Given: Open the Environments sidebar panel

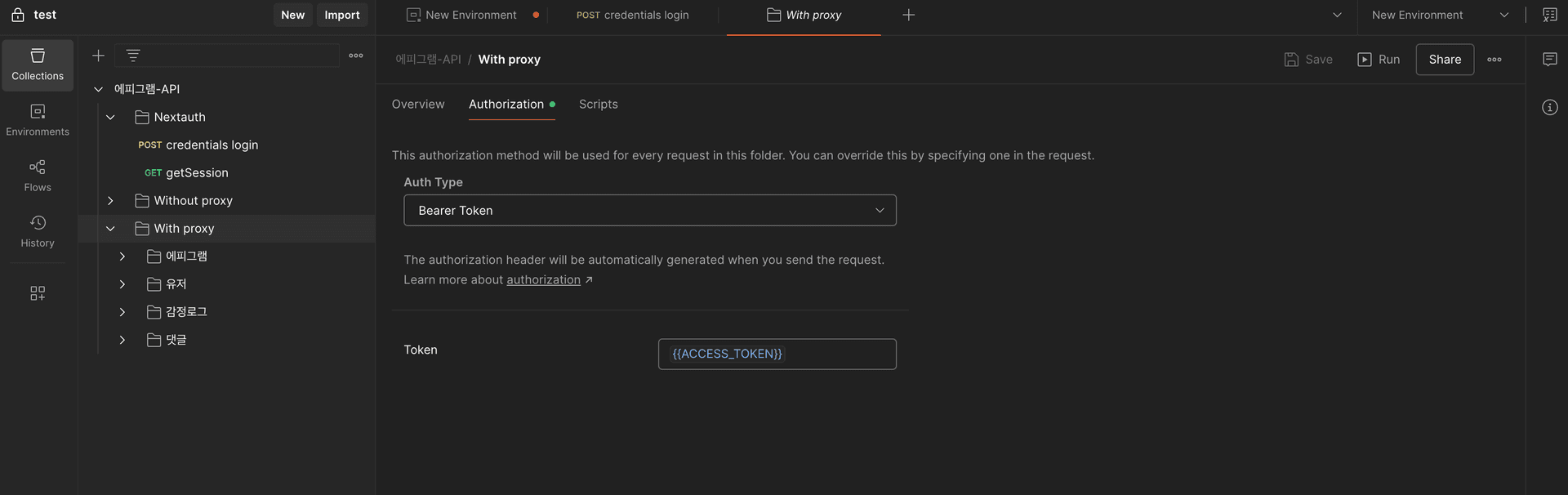Looking at the screenshot, I should coord(38,120).
